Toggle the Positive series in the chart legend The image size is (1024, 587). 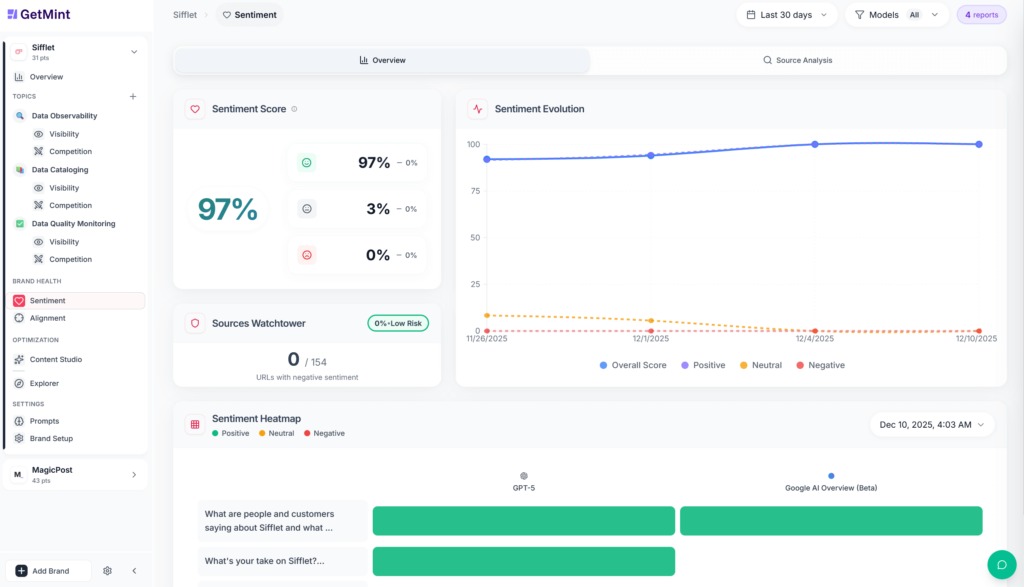[703, 365]
